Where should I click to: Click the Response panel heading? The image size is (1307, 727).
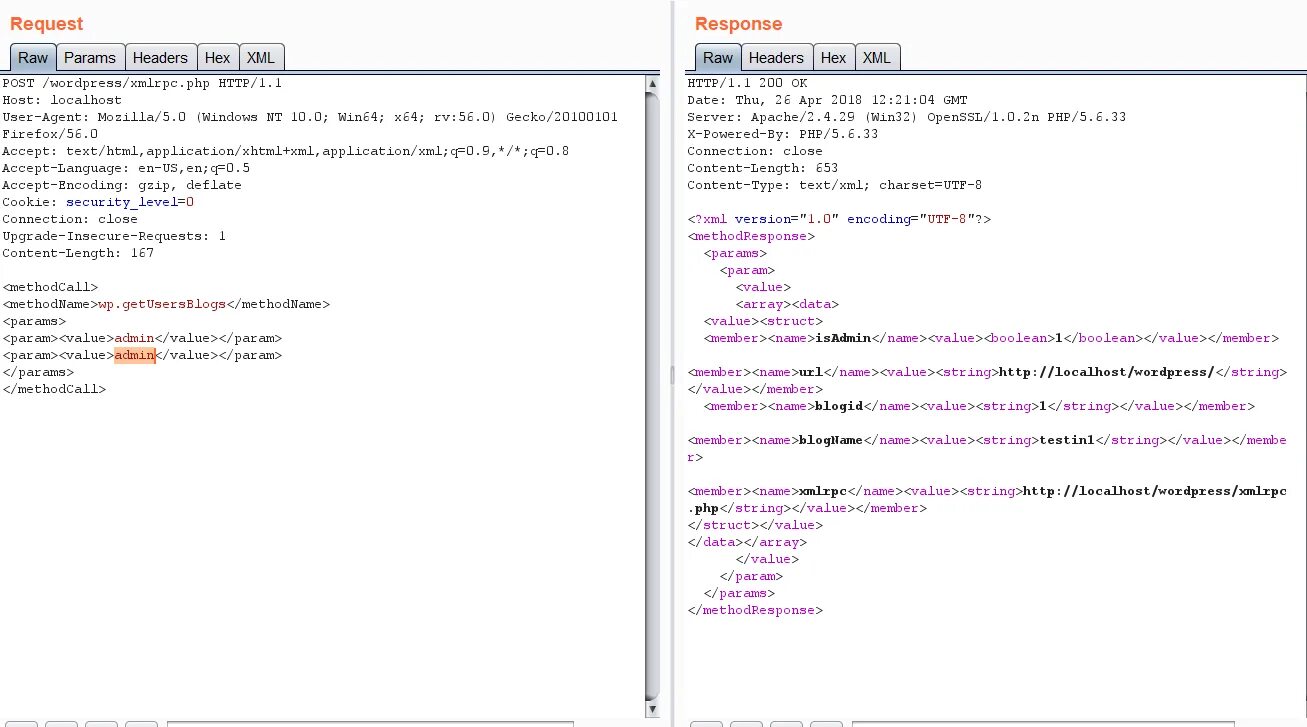tap(739, 24)
